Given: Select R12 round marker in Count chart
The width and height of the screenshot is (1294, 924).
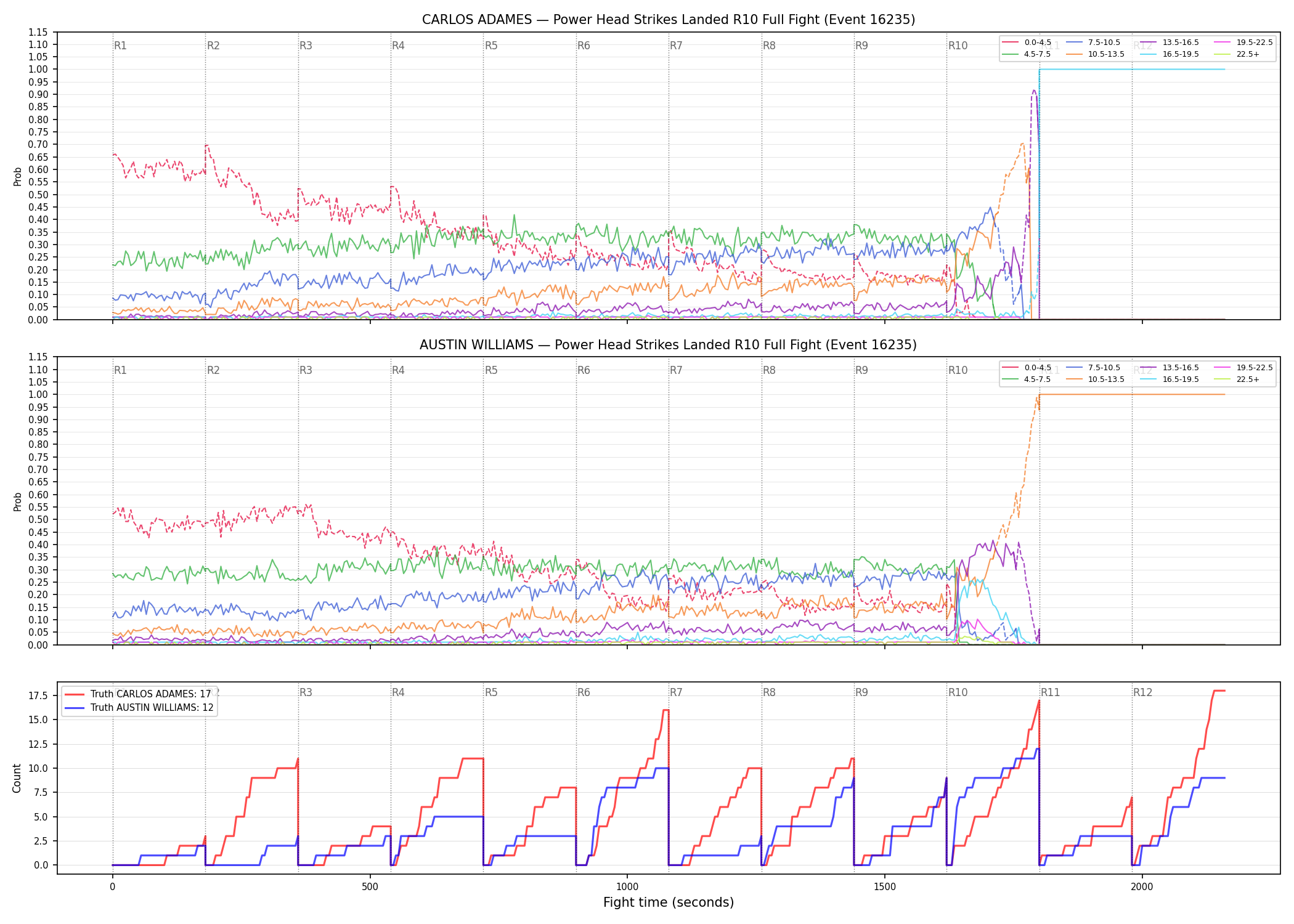Looking at the screenshot, I should (x=1142, y=692).
